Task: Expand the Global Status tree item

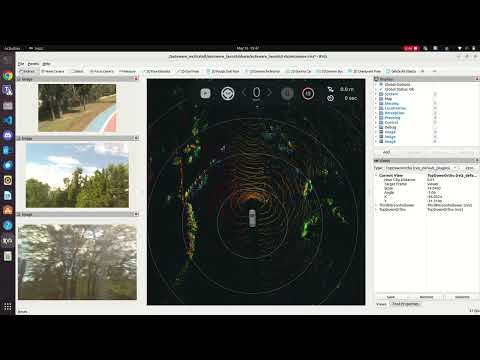Action: tap(376, 89)
